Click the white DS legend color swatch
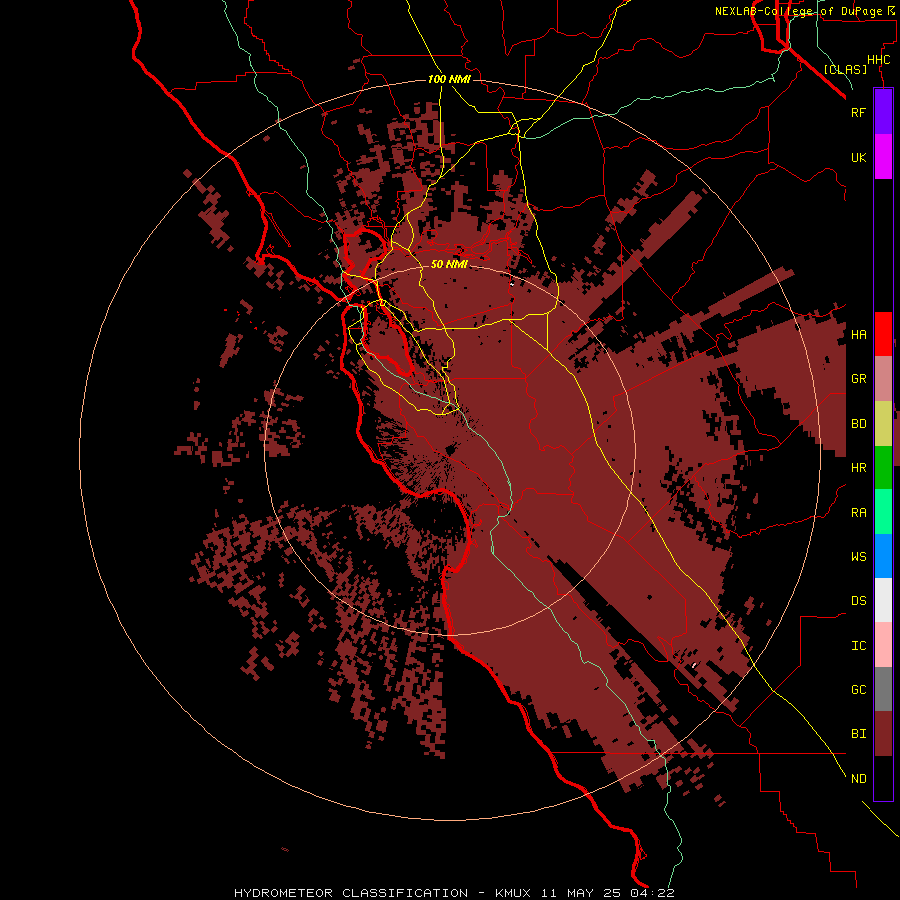 [883, 600]
